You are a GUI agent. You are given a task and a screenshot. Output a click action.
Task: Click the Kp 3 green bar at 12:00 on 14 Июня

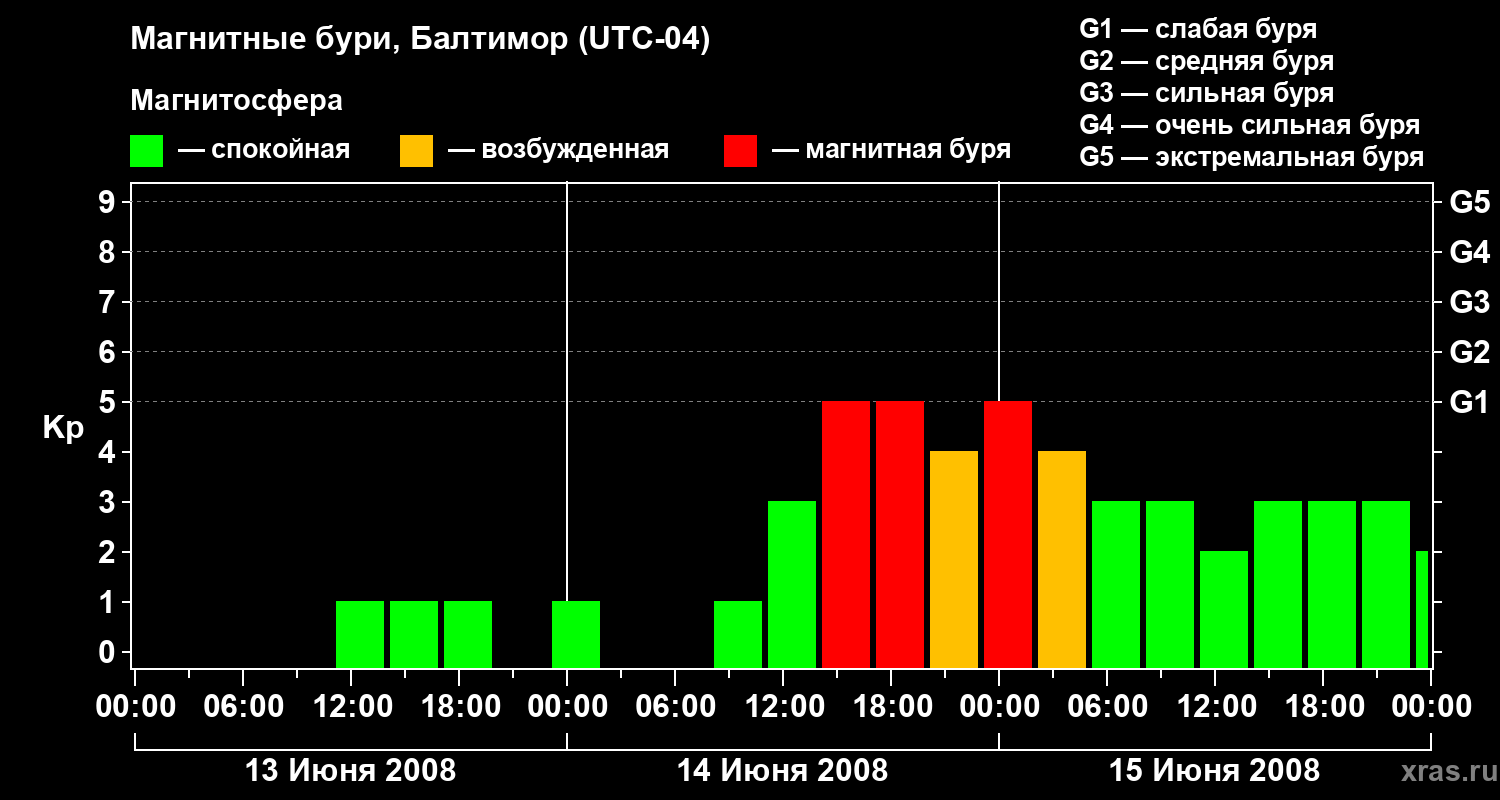click(x=792, y=584)
